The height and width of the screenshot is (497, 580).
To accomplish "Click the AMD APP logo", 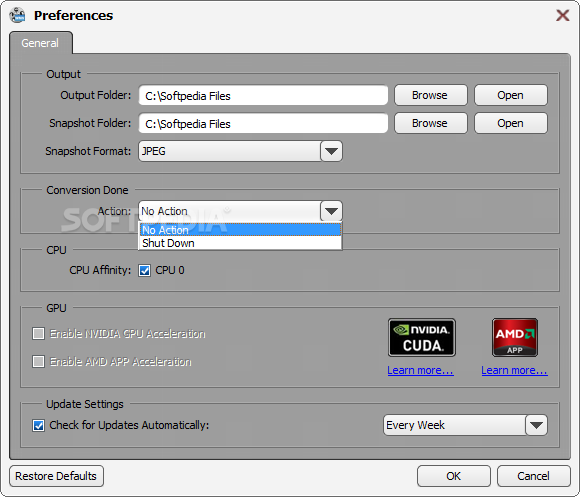I will 515,337.
